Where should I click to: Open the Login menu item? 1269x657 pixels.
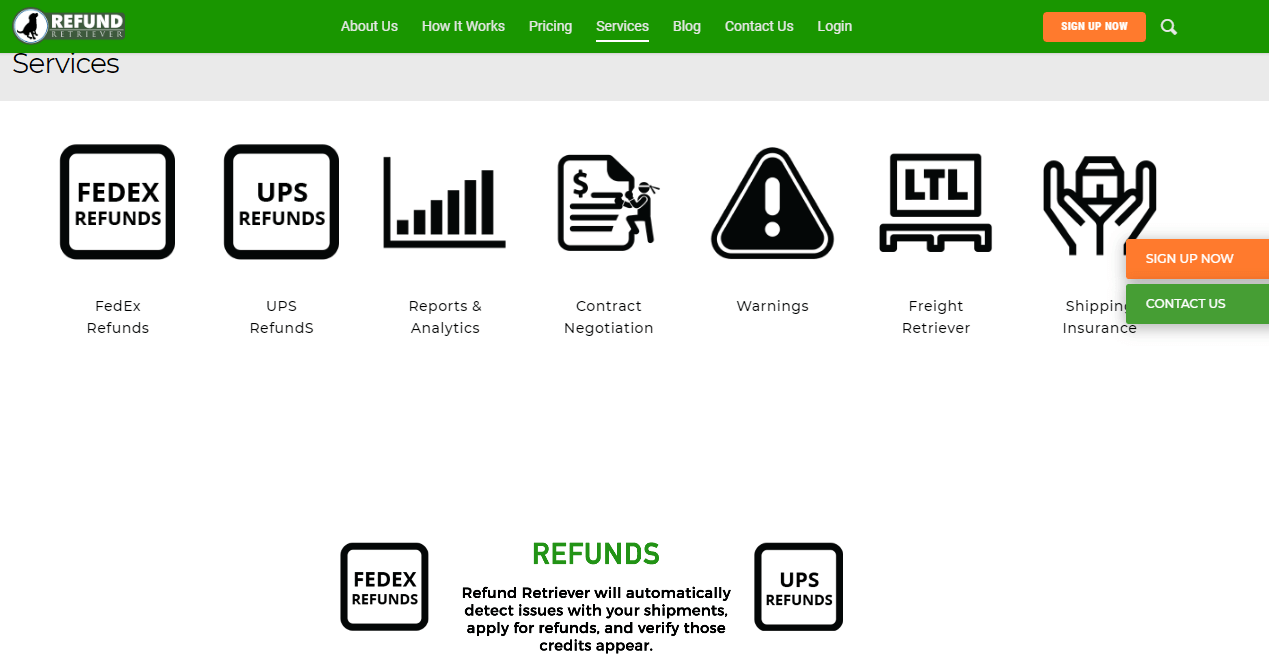pos(835,26)
